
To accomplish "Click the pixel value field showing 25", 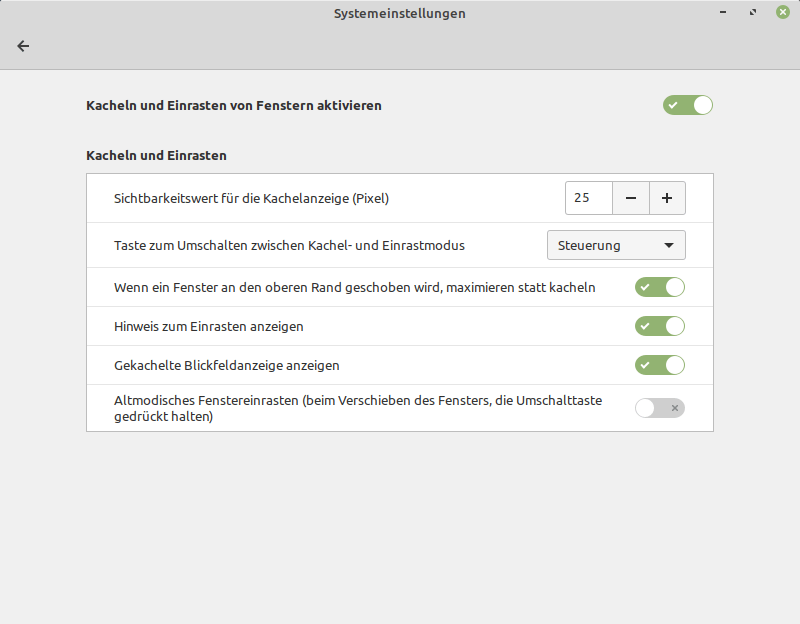I will click(589, 198).
